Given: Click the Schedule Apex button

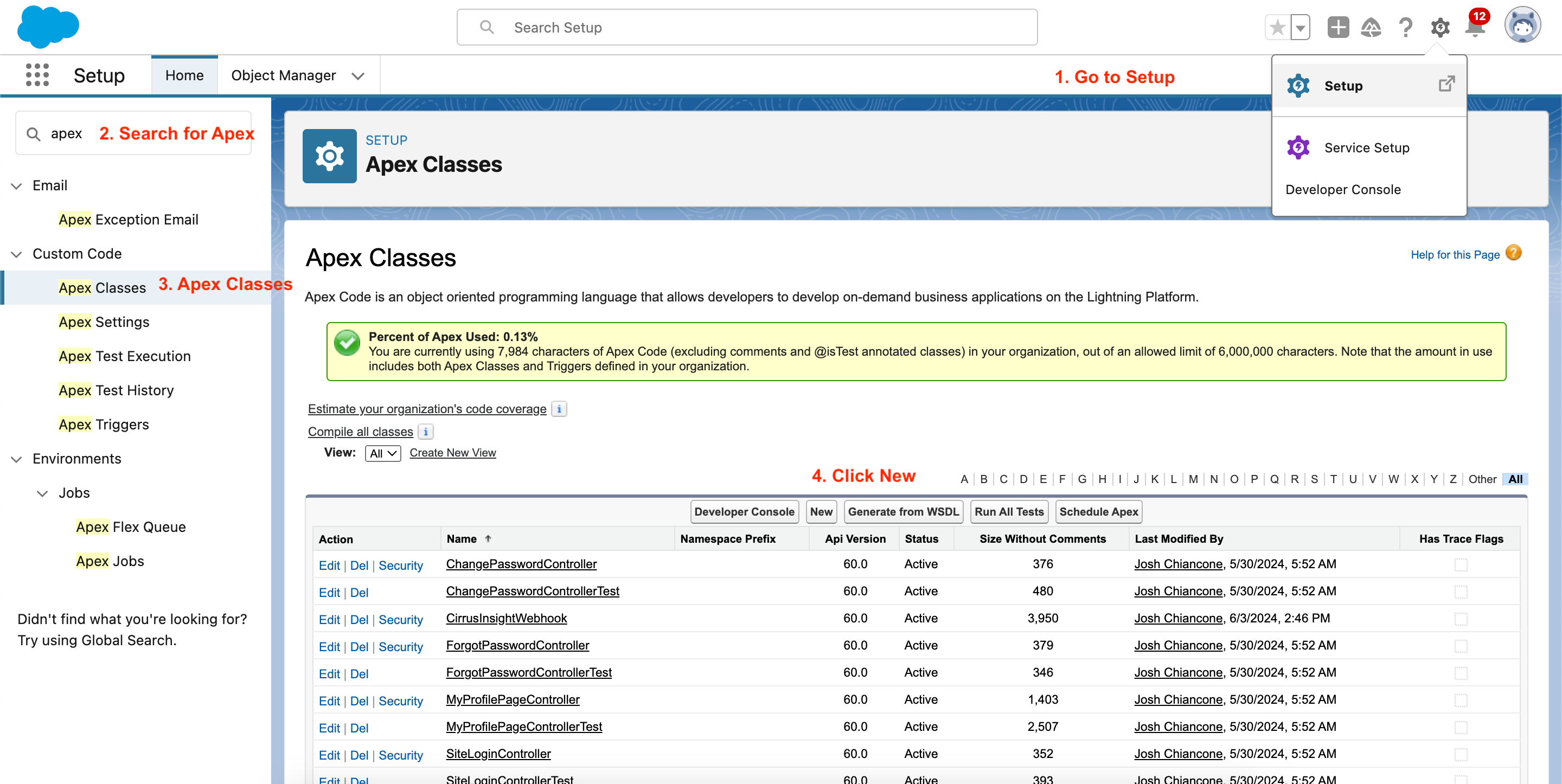Looking at the screenshot, I should pos(1098,512).
